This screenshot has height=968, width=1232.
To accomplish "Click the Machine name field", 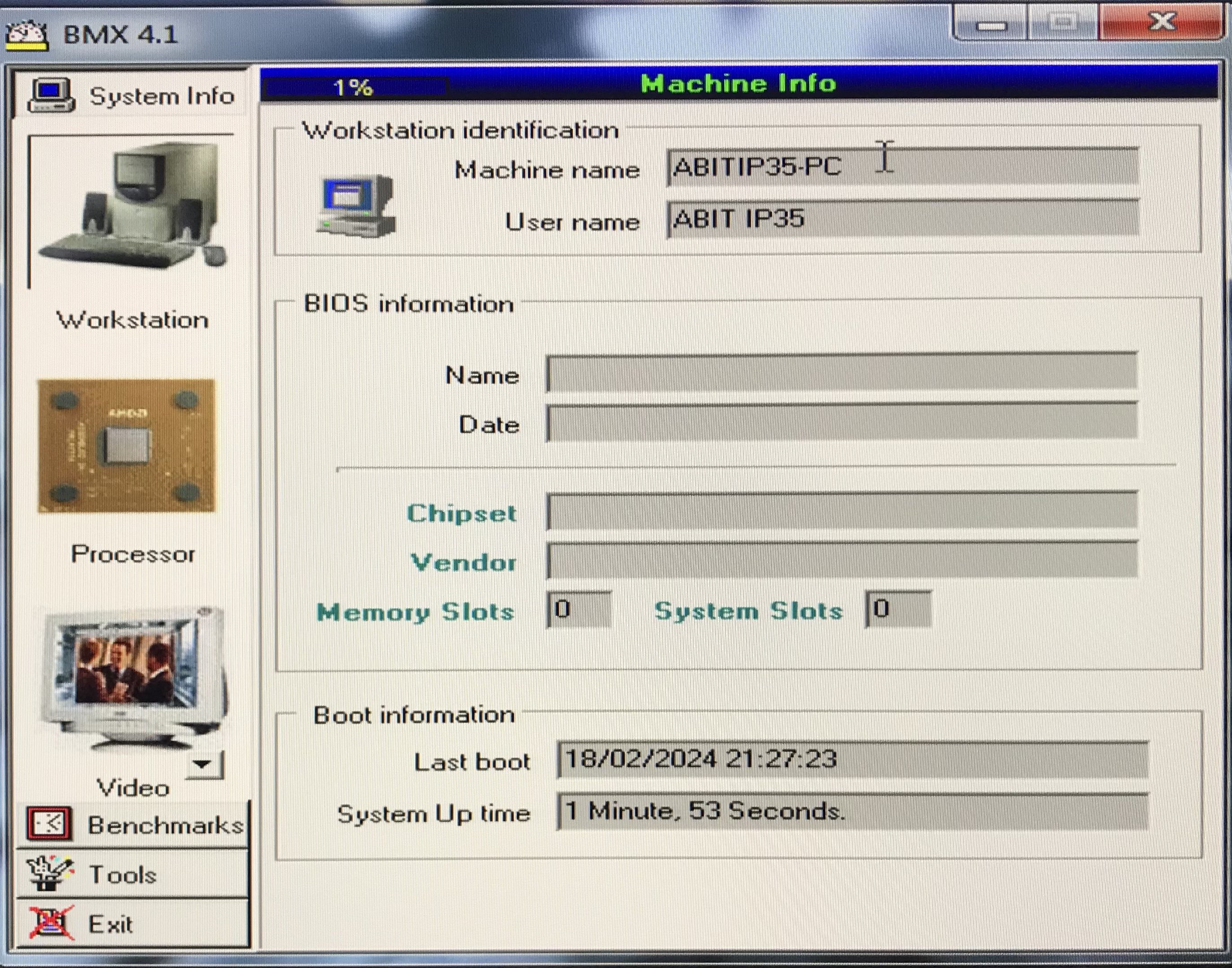I will (x=901, y=167).
